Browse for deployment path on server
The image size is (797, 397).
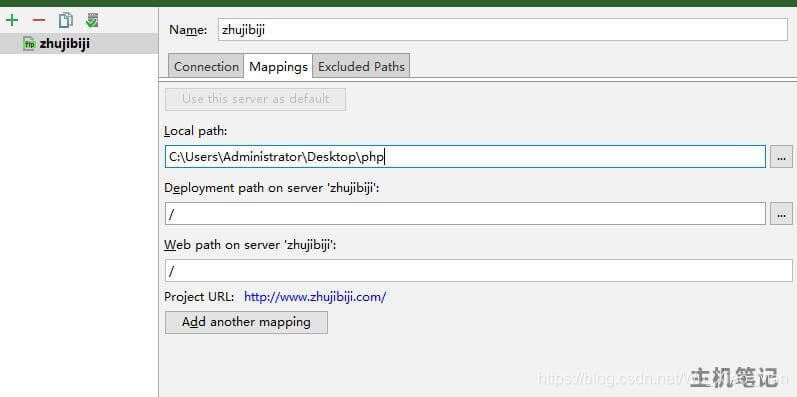pyautogui.click(x=781, y=214)
